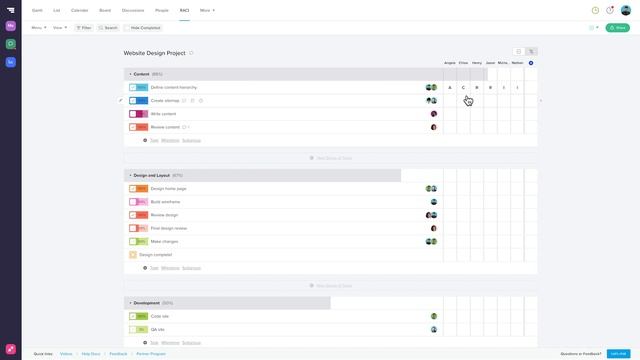Open the user profile avatar
Screen dimensions: 640x360
626,10
